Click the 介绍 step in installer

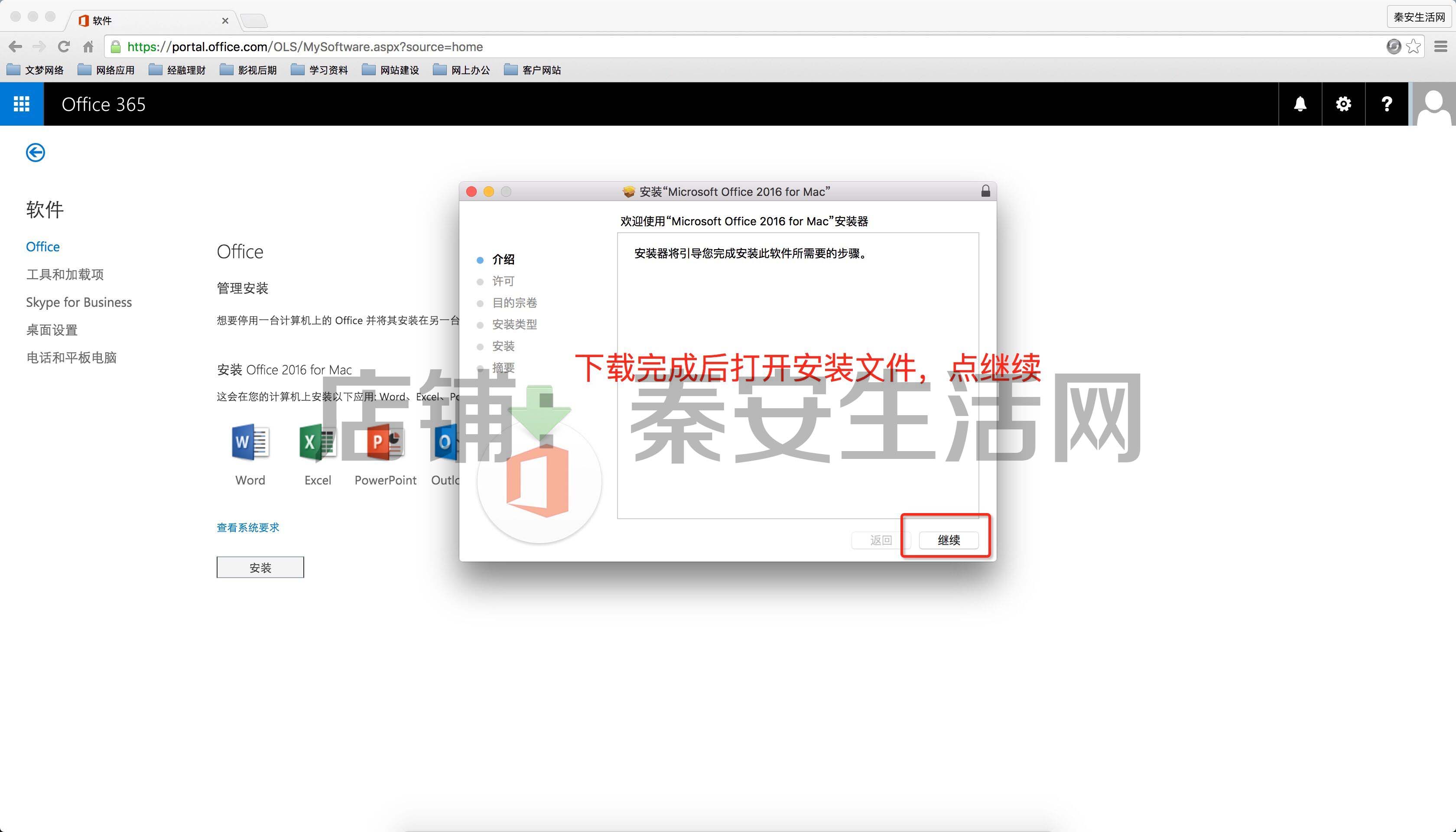[x=504, y=260]
